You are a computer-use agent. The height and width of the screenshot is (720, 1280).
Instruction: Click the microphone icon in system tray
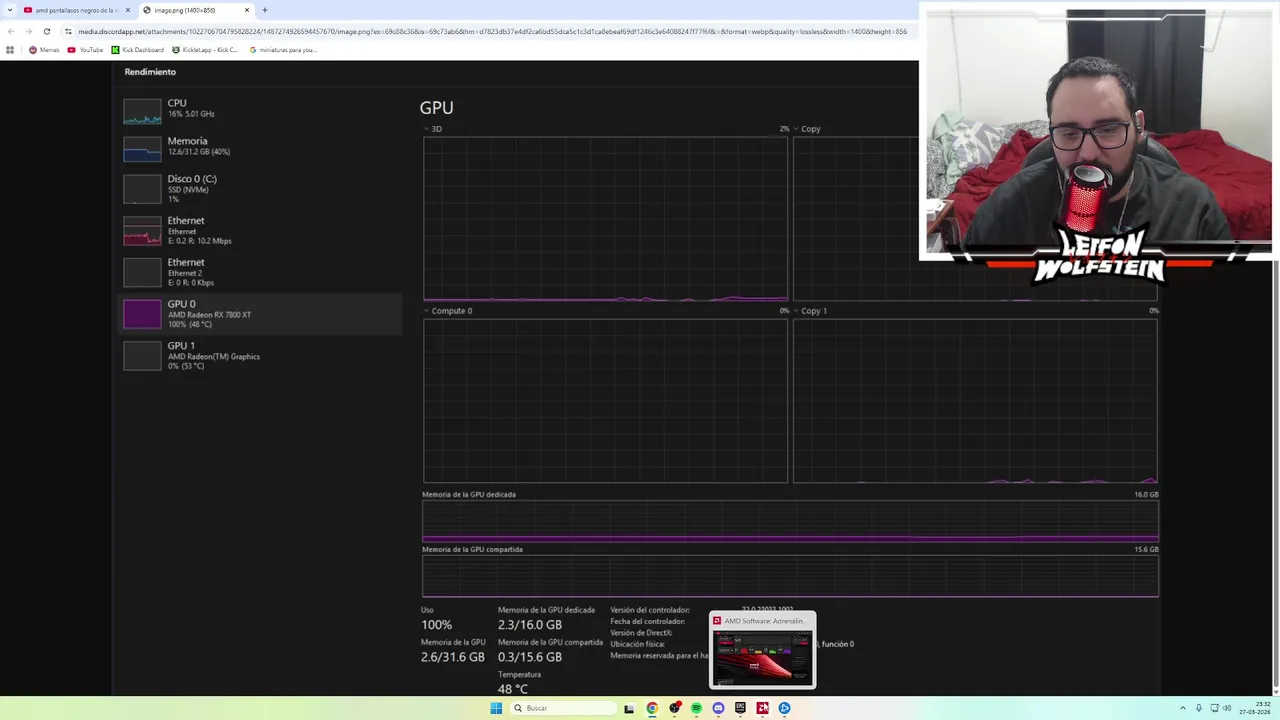1199,708
